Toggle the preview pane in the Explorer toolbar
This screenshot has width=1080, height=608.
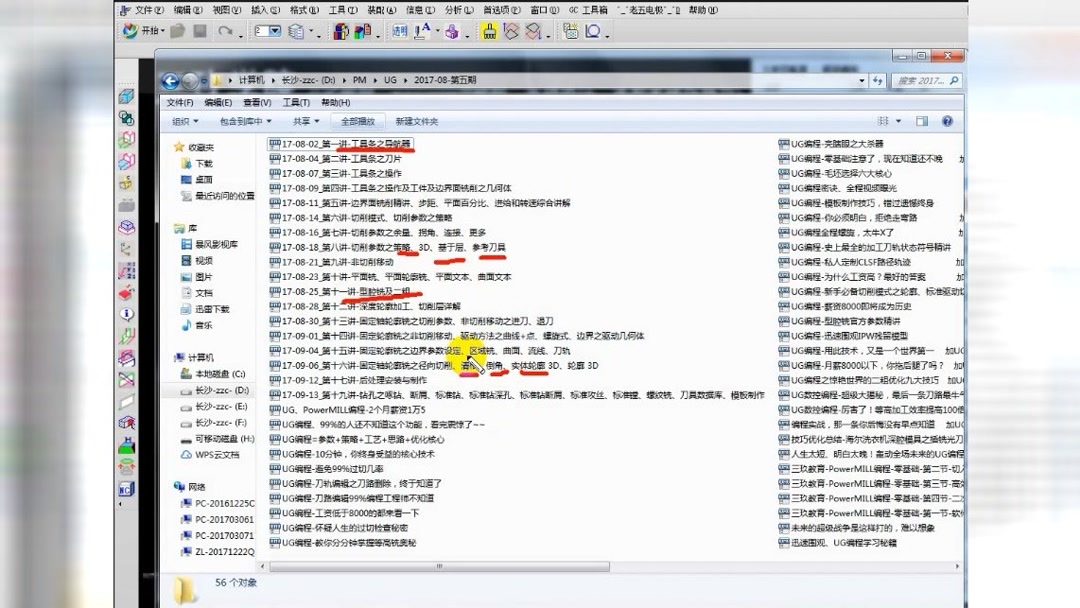(x=921, y=120)
